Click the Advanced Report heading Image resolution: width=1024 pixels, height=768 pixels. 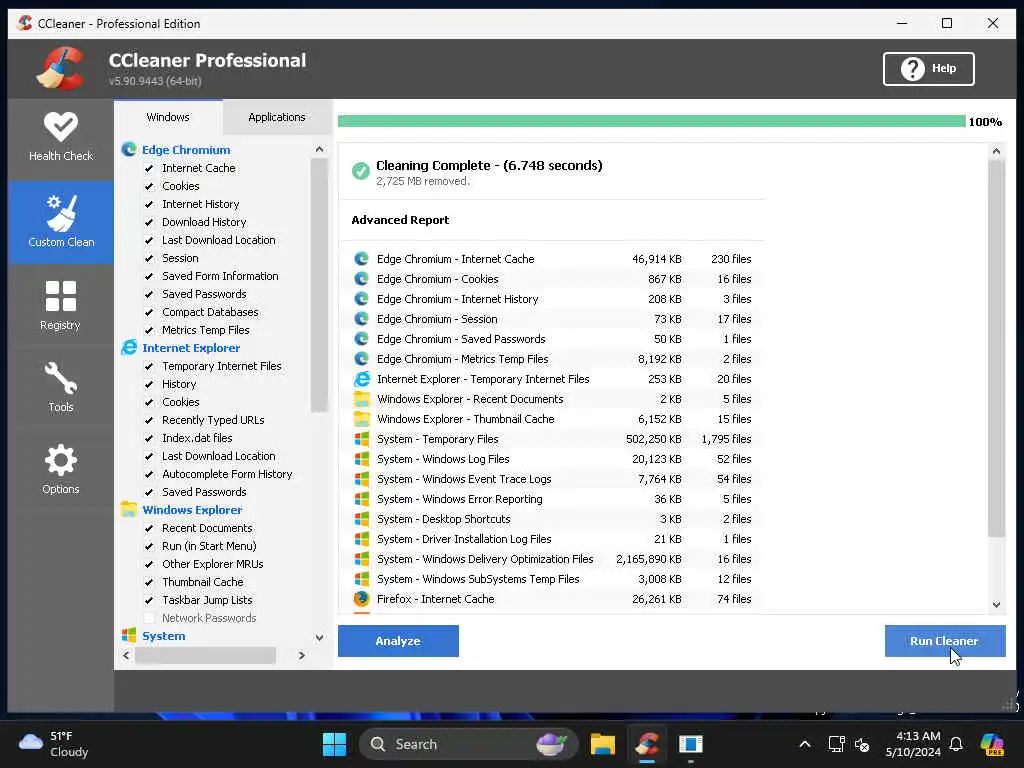click(400, 220)
